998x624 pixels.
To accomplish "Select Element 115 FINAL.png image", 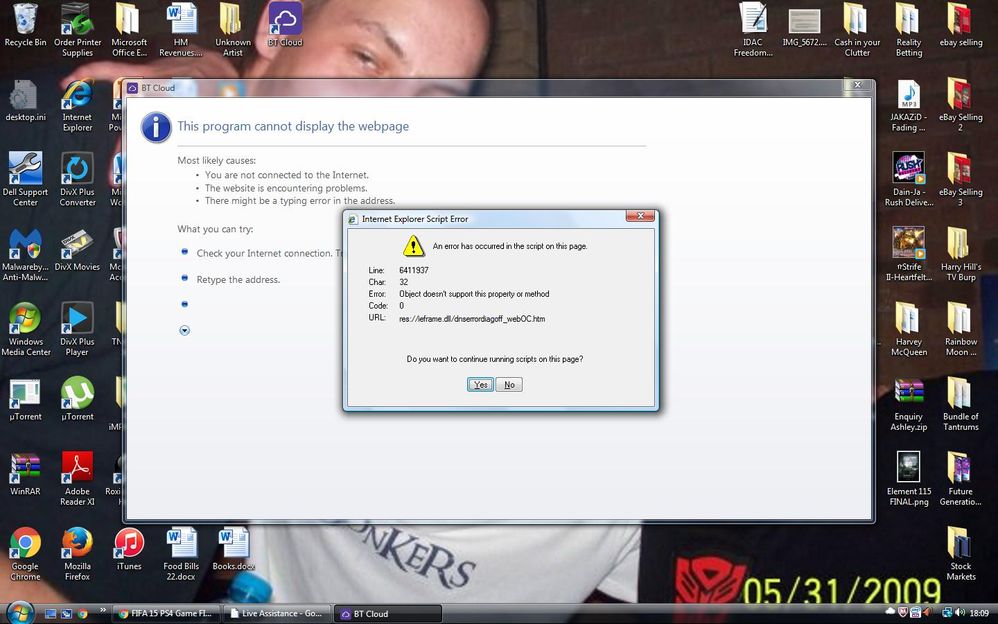I will coord(909,479).
